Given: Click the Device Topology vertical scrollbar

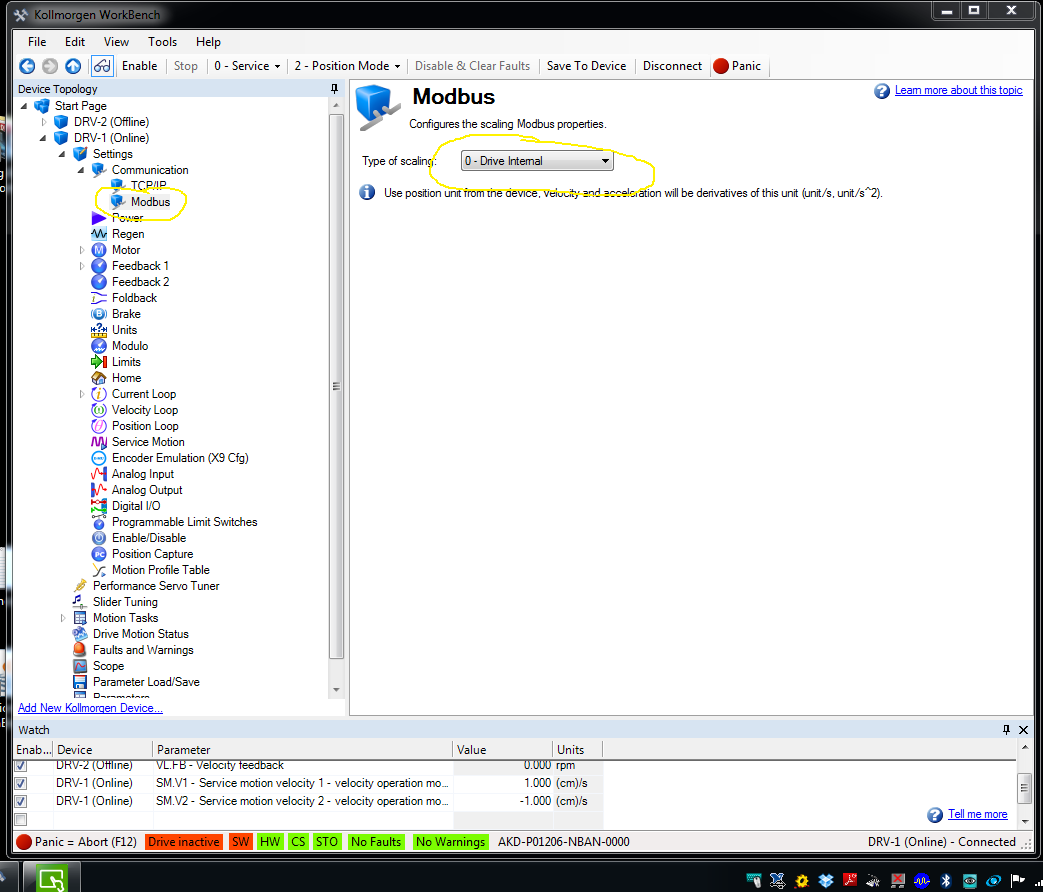Looking at the screenshot, I should tap(337, 386).
